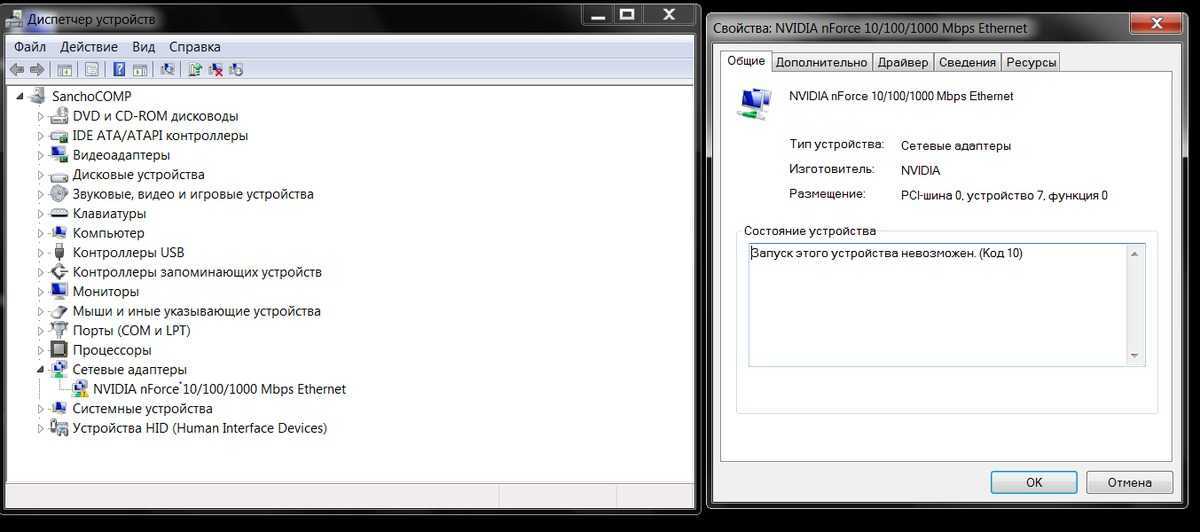This screenshot has width=1200, height=532.
Task: Click the Forward arrow in Device Manager toolbar
Action: point(37,69)
